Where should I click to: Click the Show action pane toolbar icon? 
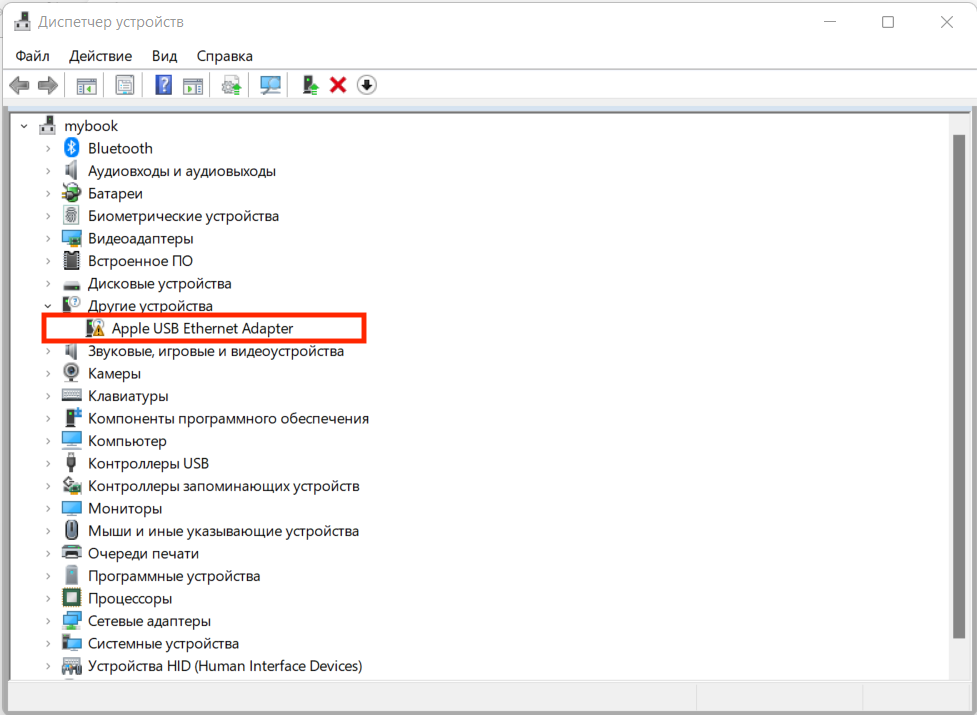[x=192, y=85]
